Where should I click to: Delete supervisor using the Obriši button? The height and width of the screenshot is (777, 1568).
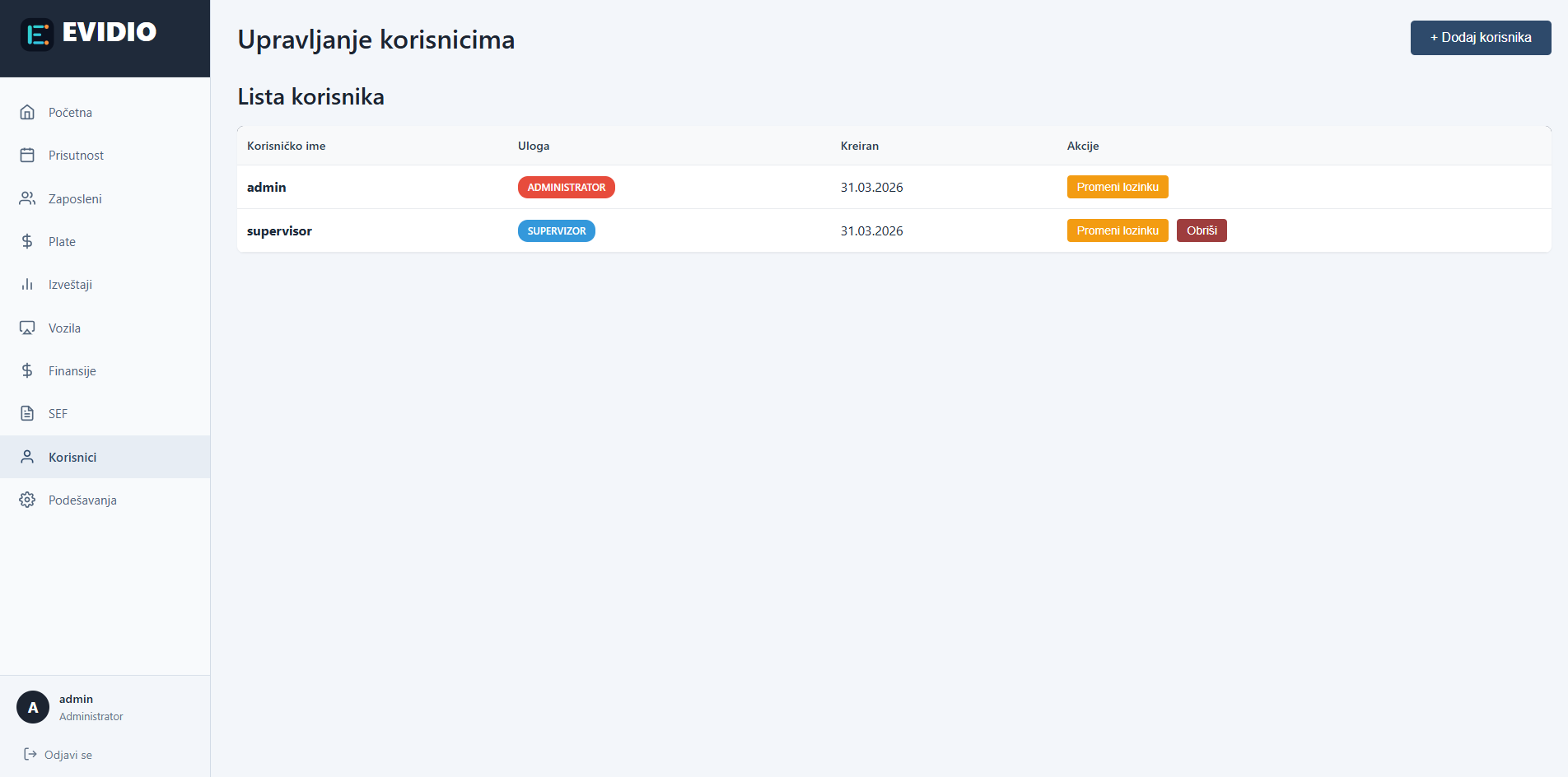(x=1202, y=230)
